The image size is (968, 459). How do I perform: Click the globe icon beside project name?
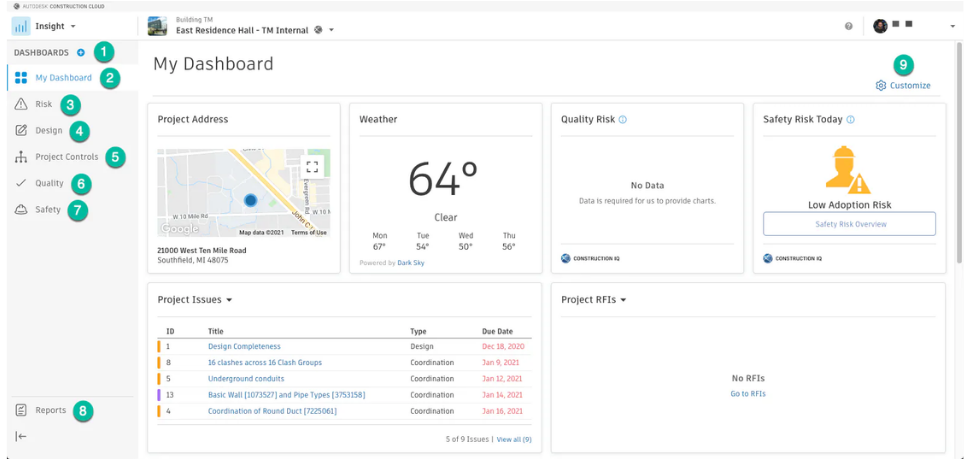(318, 30)
